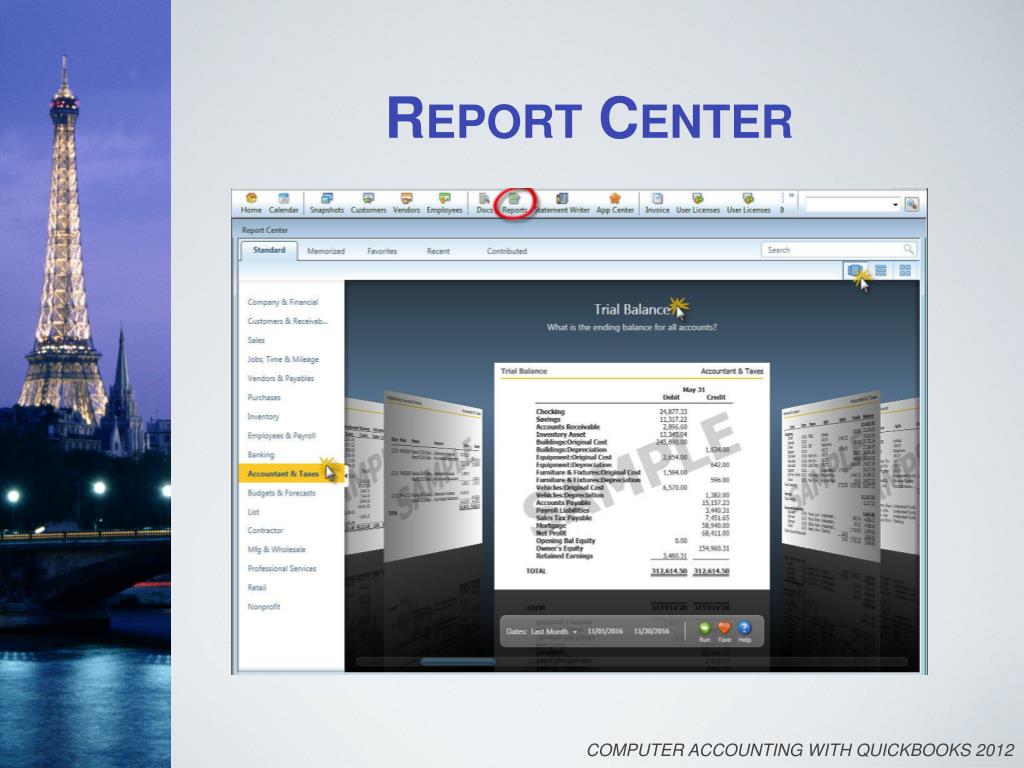Image resolution: width=1024 pixels, height=768 pixels.
Task: Open Snapshots from the icon bar
Action: 327,203
